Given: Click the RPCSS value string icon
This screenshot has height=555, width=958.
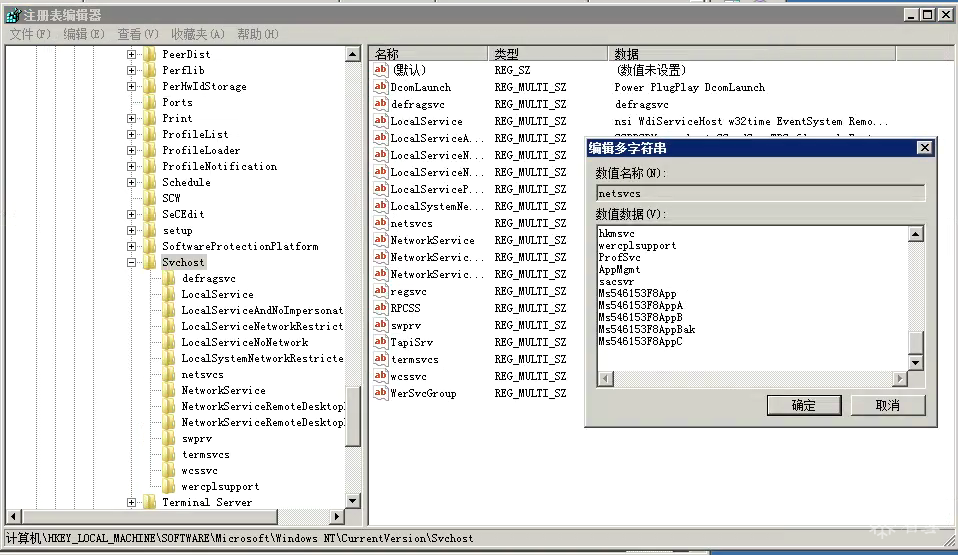Looking at the screenshot, I should tap(381, 308).
